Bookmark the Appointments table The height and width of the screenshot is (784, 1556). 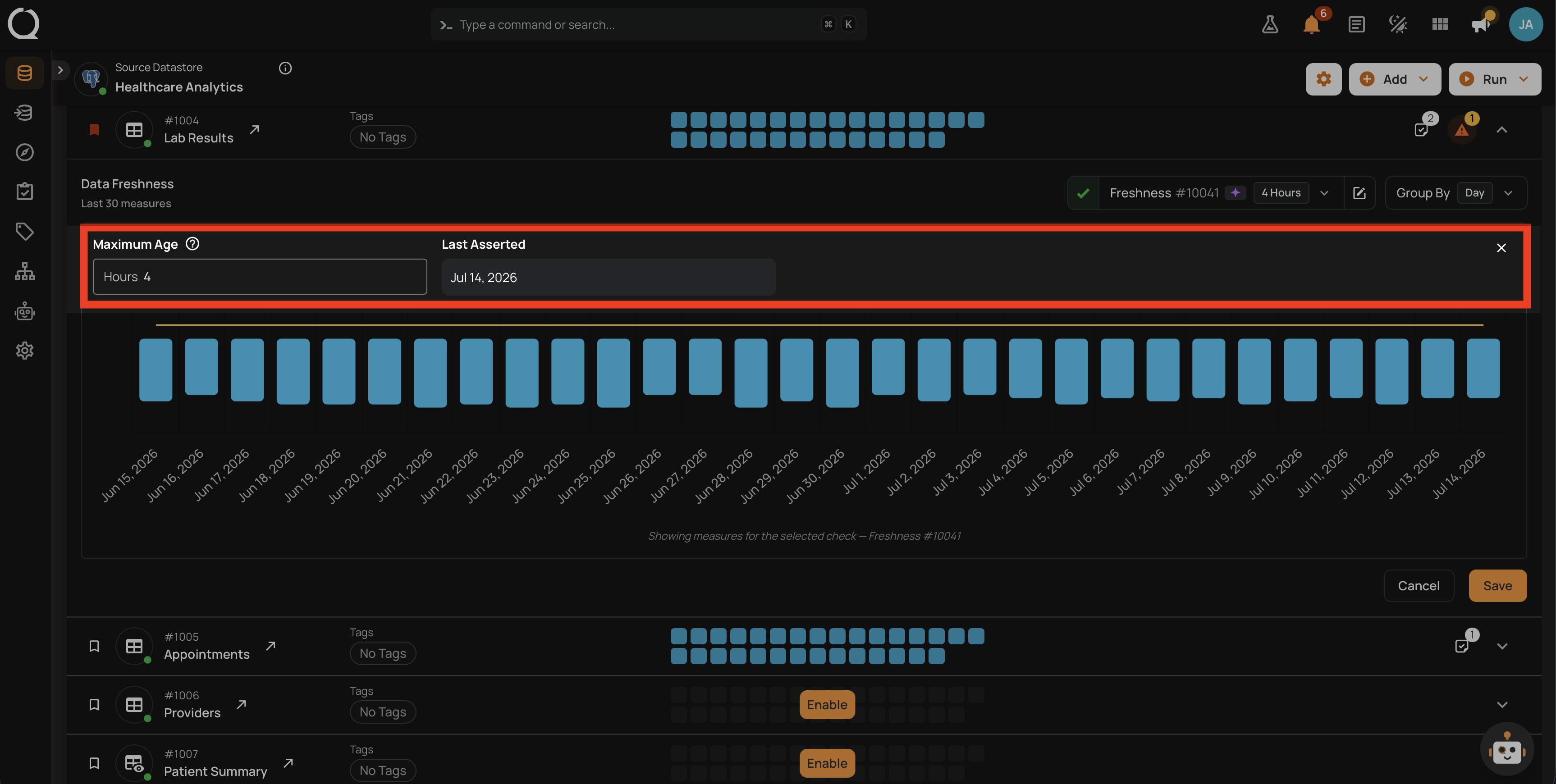[x=94, y=646]
